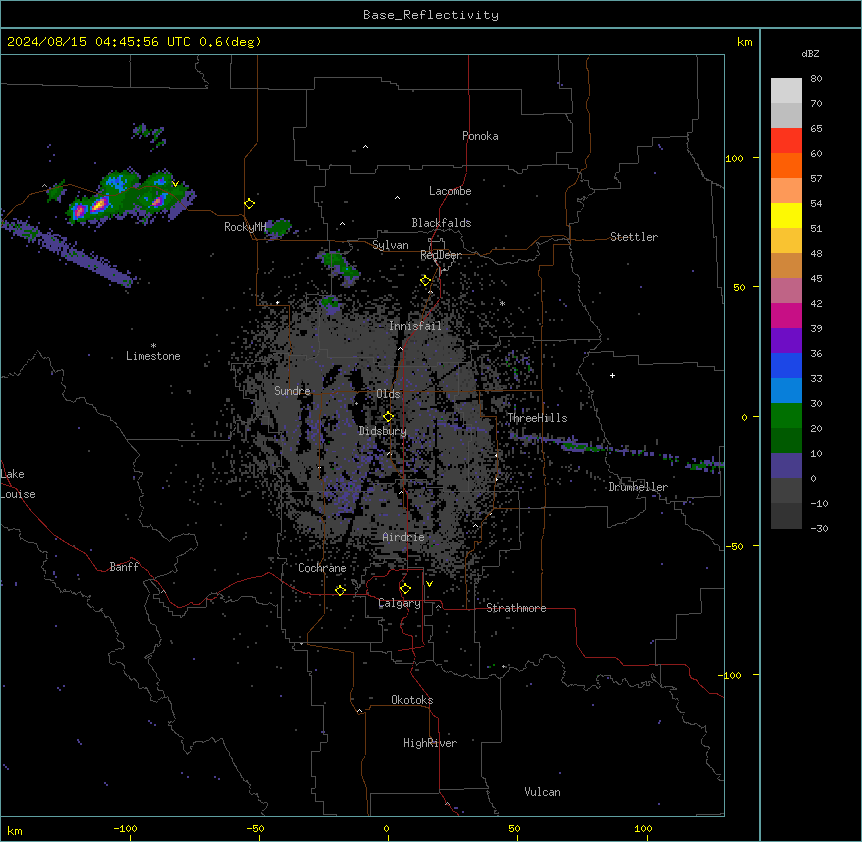Select the Olds city label
This screenshot has width=862, height=842.
tap(388, 394)
